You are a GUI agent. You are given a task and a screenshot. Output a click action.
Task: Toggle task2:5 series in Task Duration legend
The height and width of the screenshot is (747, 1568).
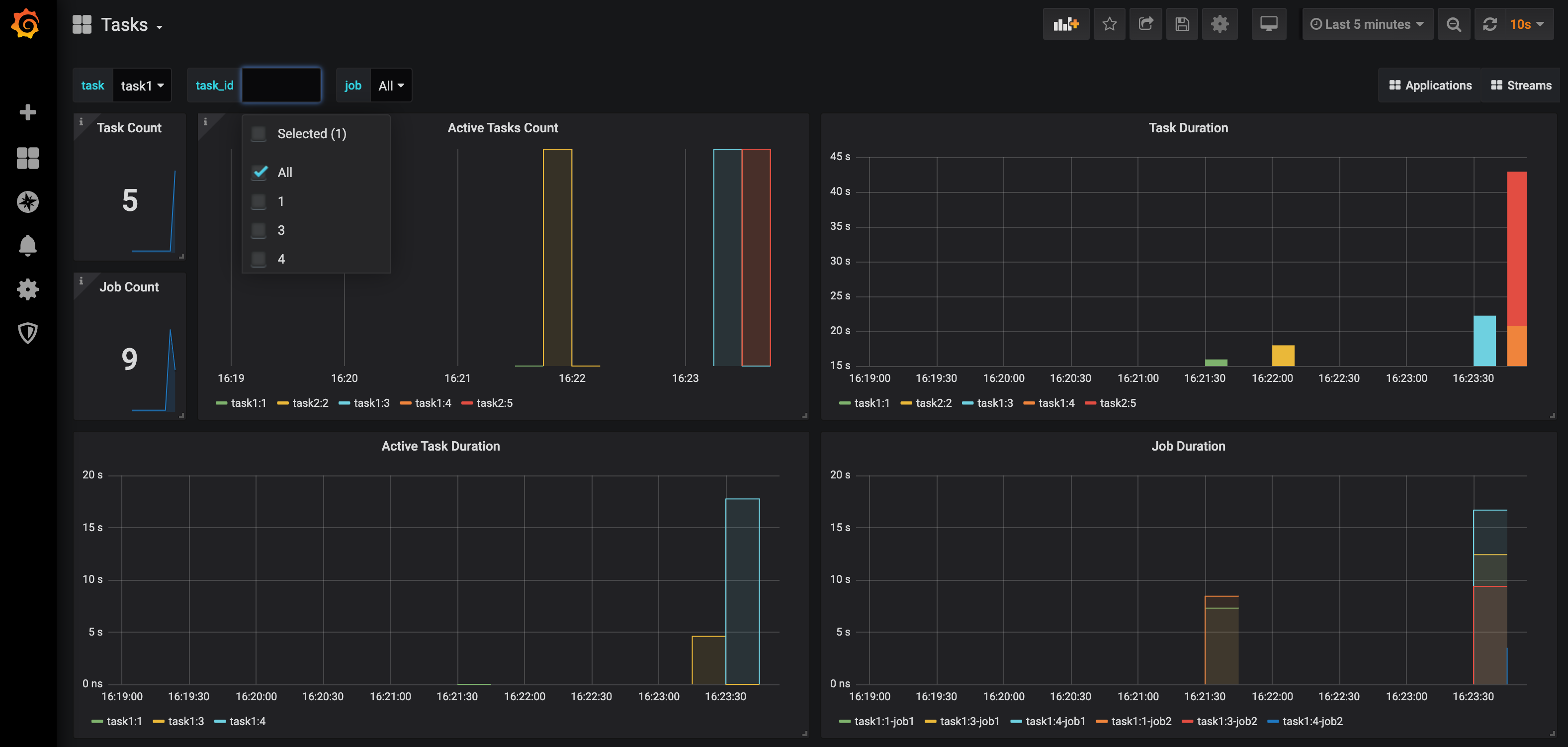point(1117,403)
